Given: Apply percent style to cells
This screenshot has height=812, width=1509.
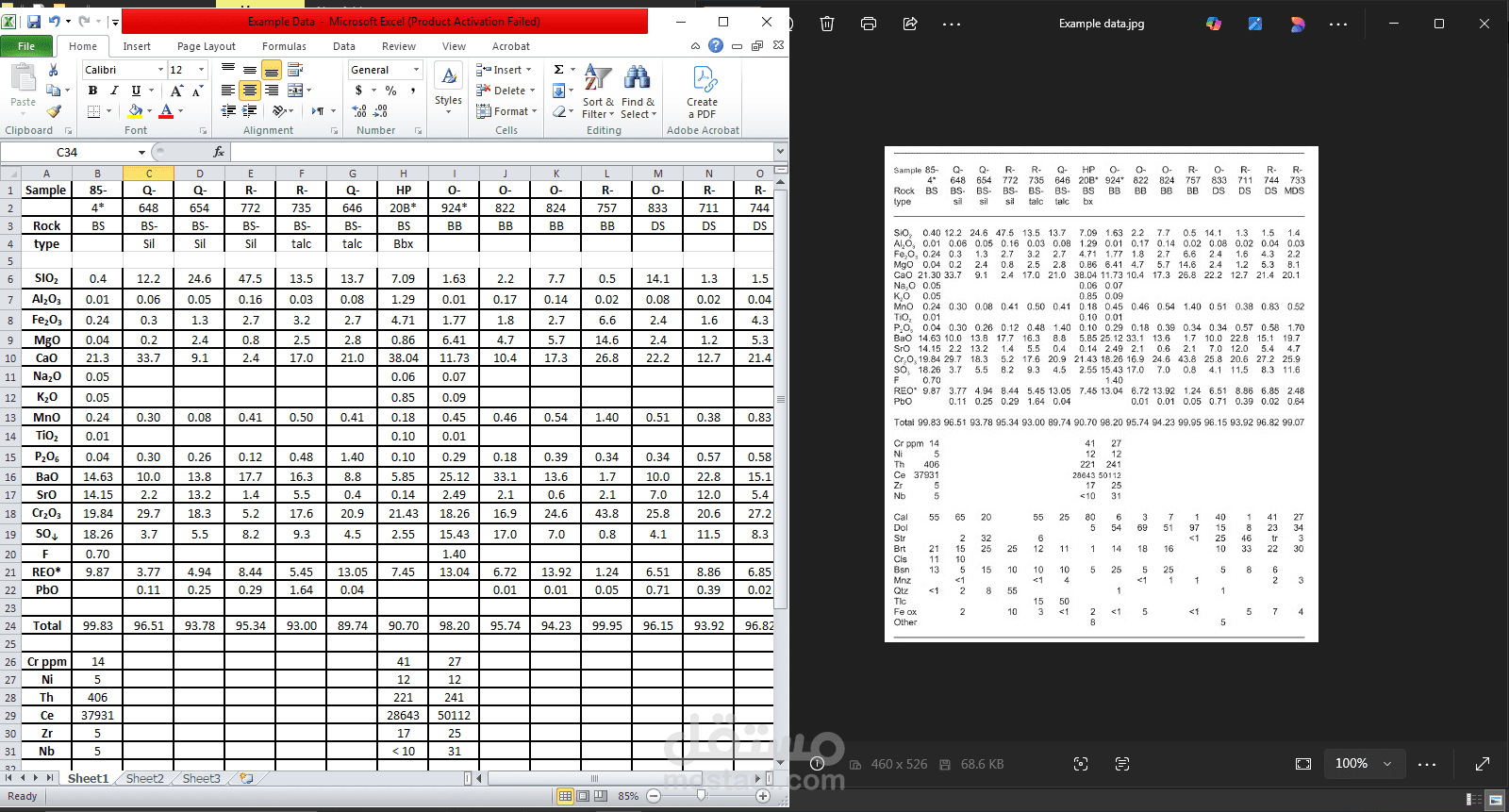Looking at the screenshot, I should pyautogui.click(x=390, y=91).
